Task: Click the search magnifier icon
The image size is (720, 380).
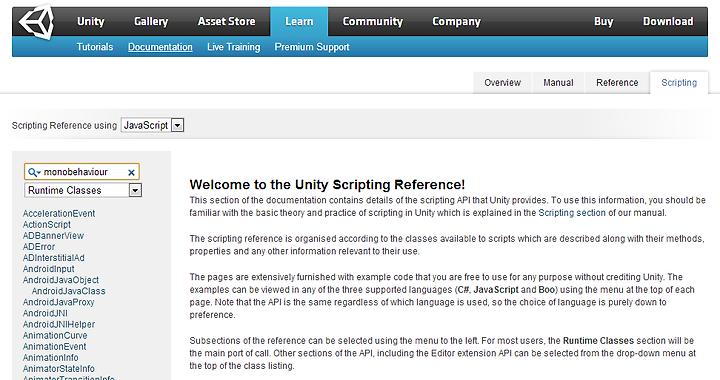Action: pos(34,172)
